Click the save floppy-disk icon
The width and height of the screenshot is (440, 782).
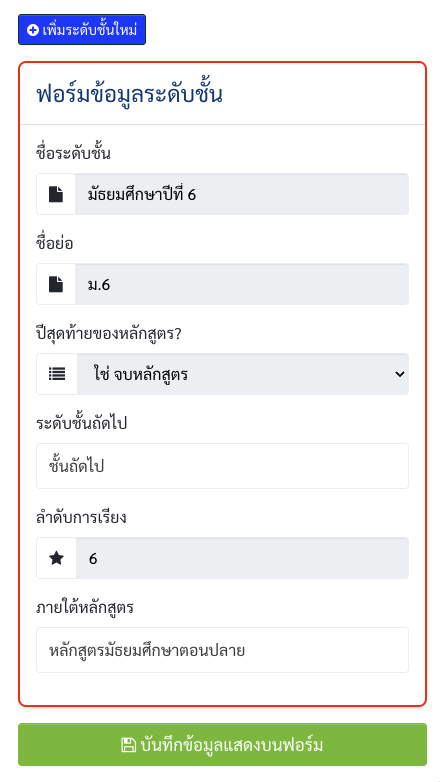tap(129, 745)
